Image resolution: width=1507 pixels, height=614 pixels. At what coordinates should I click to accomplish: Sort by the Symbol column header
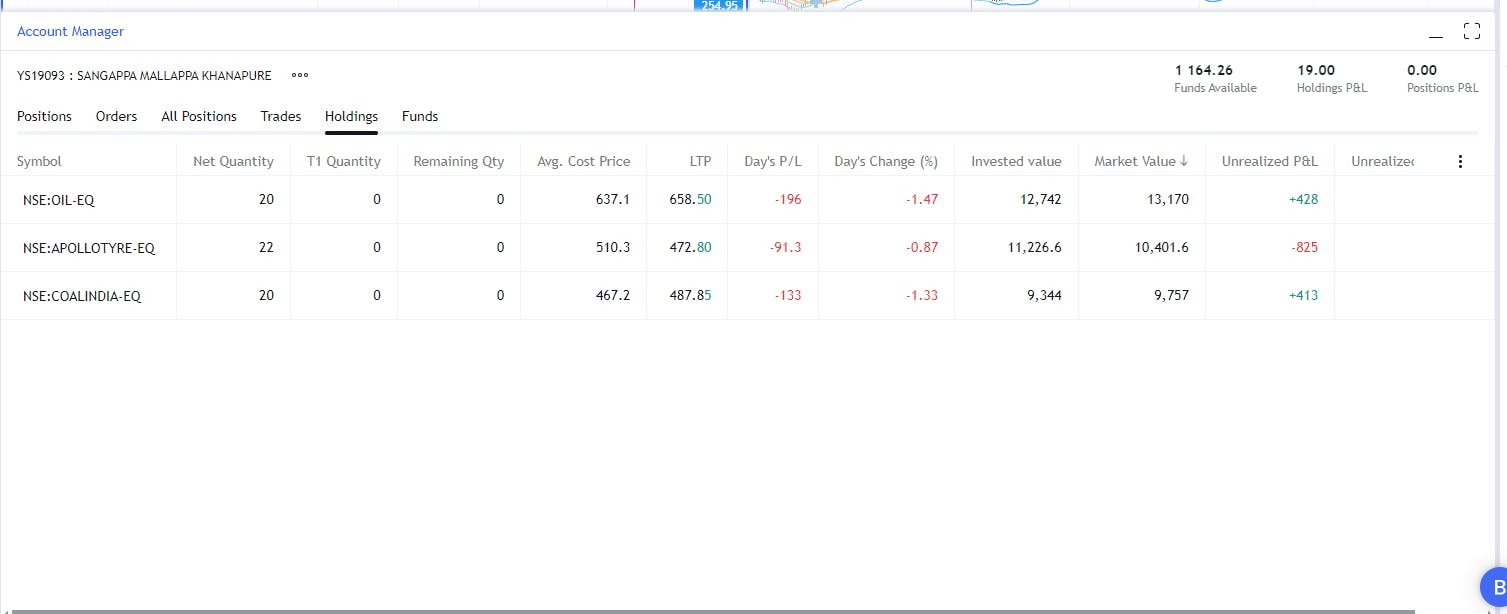tap(39, 161)
